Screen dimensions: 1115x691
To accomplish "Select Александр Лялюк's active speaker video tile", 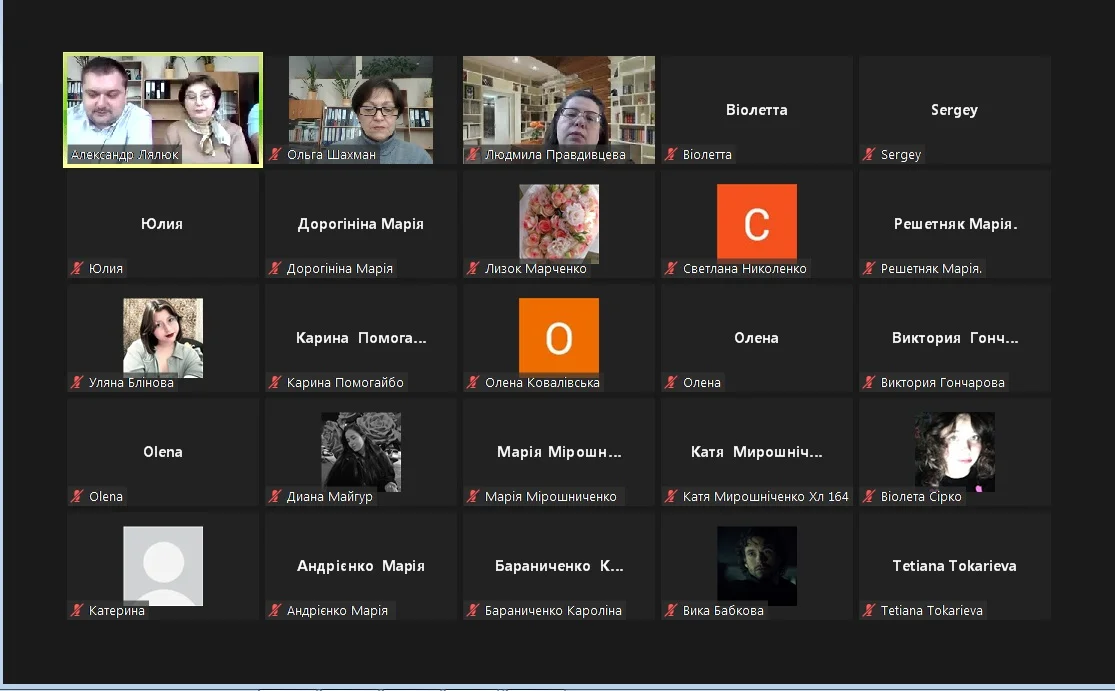I will pyautogui.click(x=163, y=110).
